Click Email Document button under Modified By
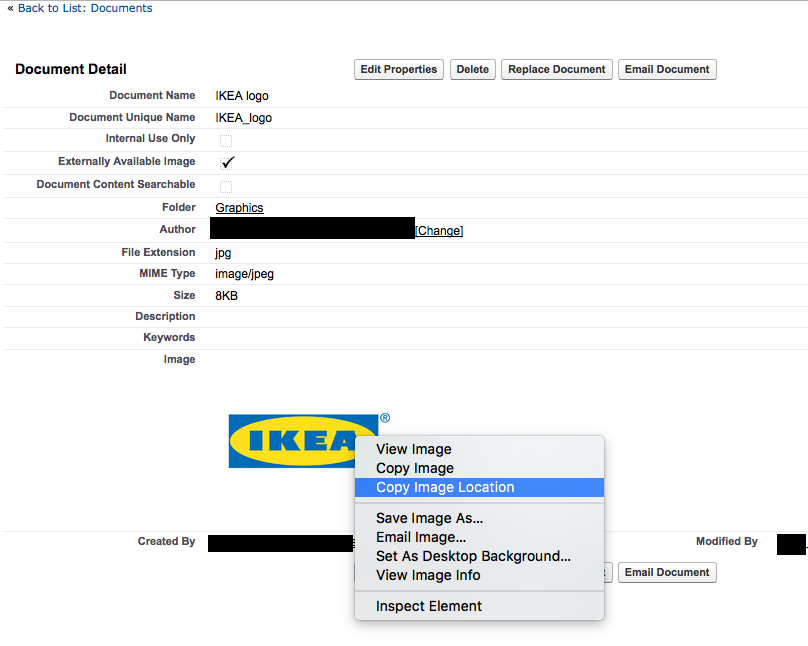Image resolution: width=808 pixels, height=646 pixels. (667, 572)
